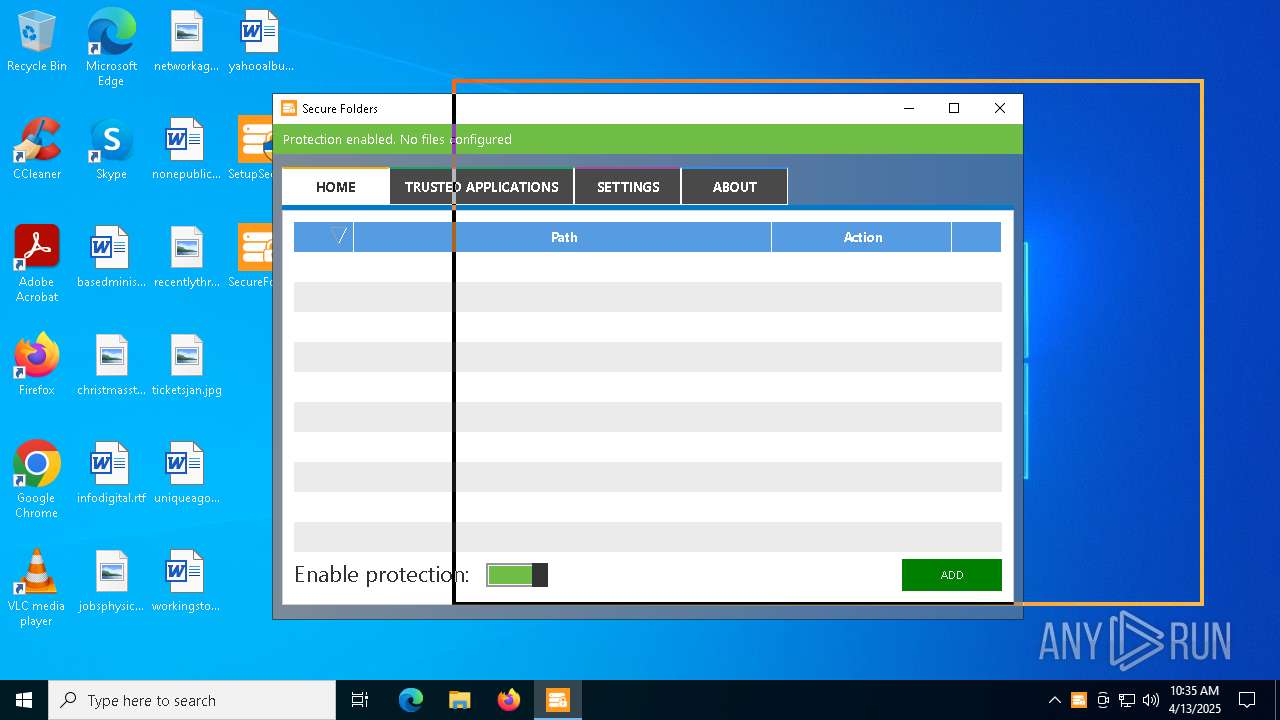1280x720 pixels.
Task: Select the jobsphysic... image file
Action: click(x=111, y=581)
